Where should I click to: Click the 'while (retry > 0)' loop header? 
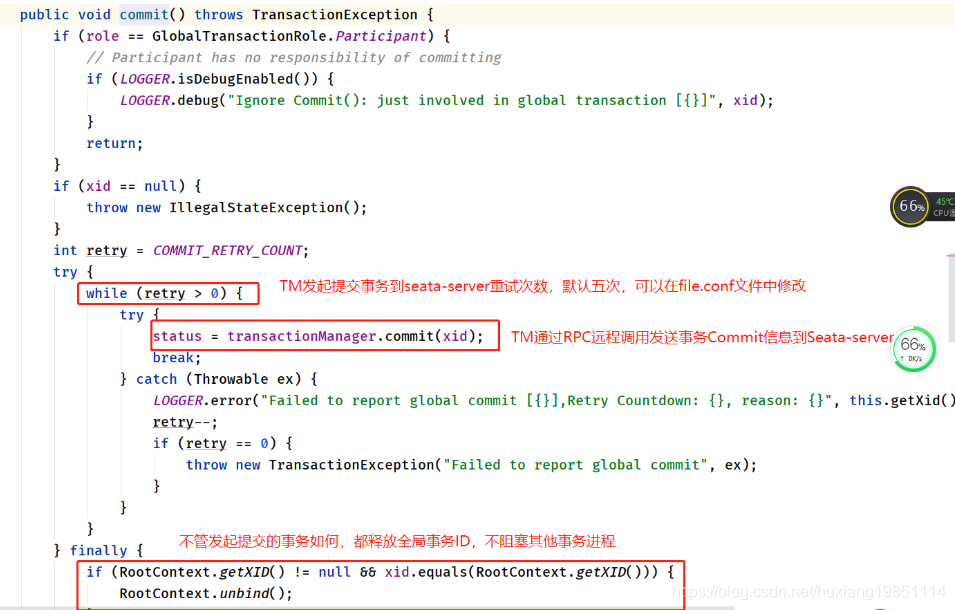pos(164,293)
